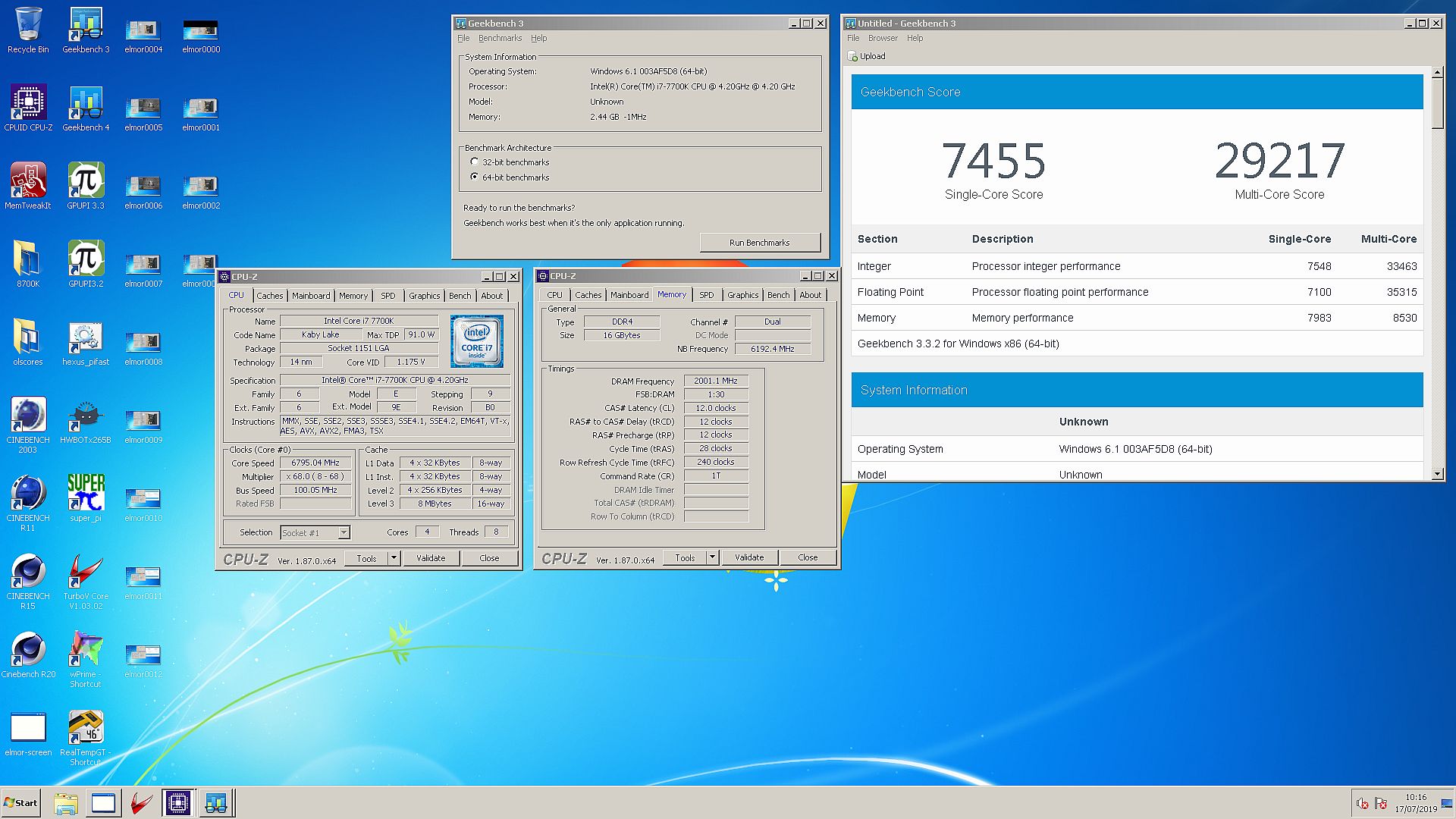Launch wPrime shortcut on desktop
The height and width of the screenshot is (819, 1456).
click(x=86, y=659)
